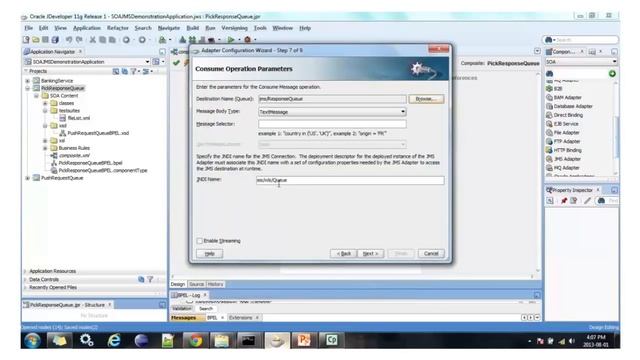Open the SOA palette category dropdown
The height and width of the screenshot is (360, 640).
point(614,62)
